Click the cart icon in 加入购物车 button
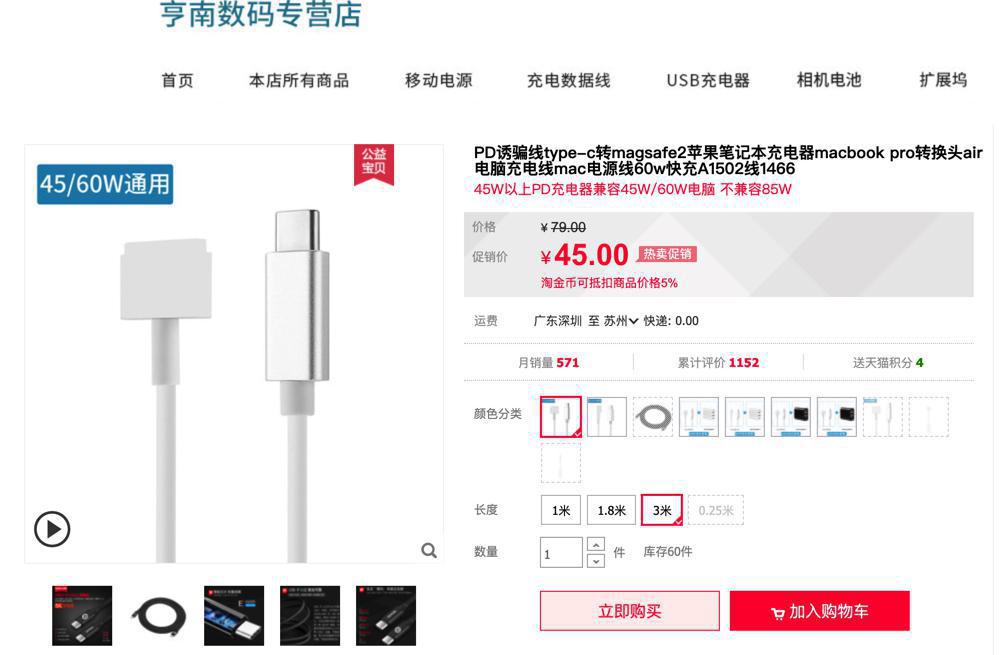This screenshot has width=1003, height=655. (778, 613)
